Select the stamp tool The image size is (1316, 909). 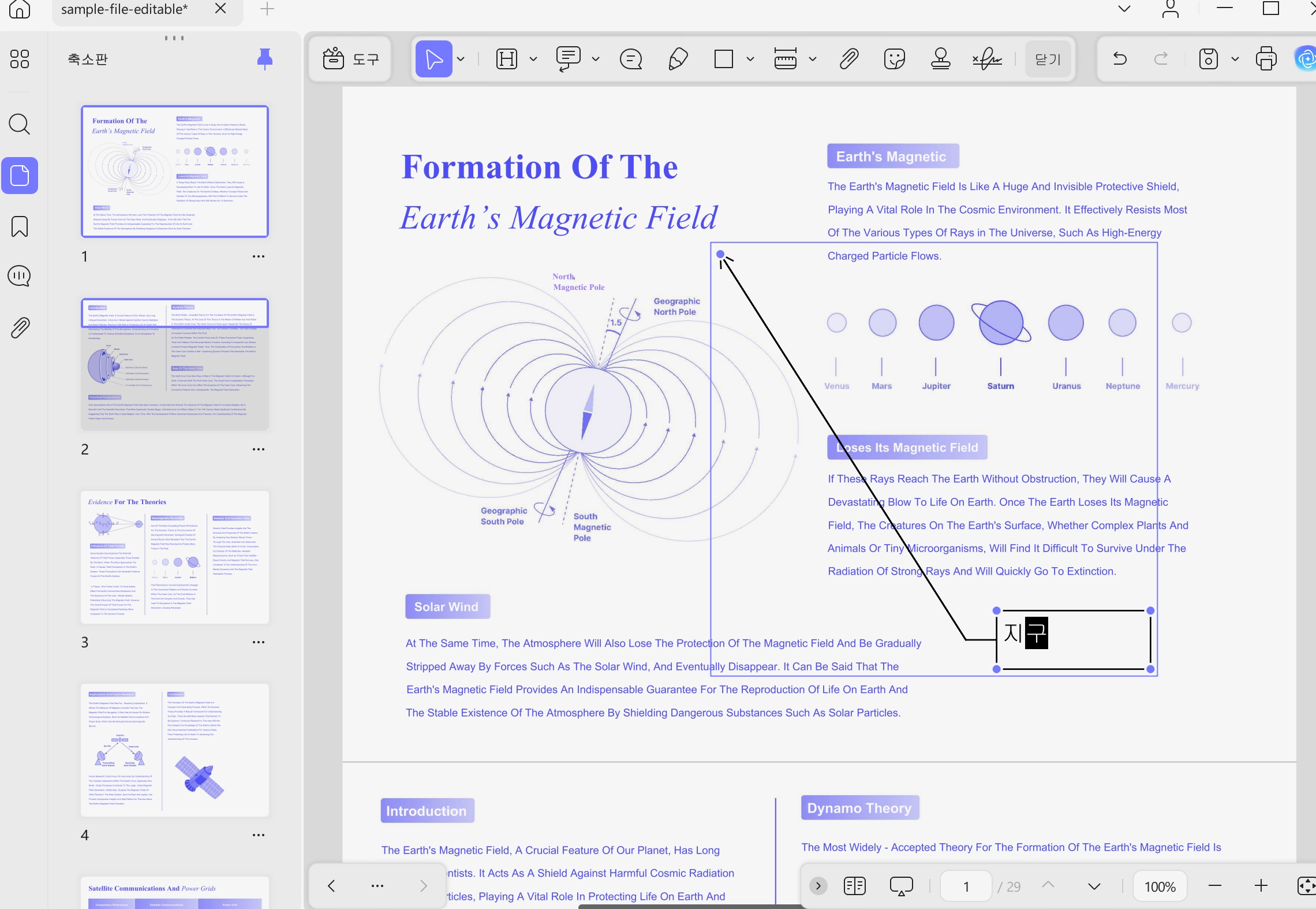[x=941, y=59]
